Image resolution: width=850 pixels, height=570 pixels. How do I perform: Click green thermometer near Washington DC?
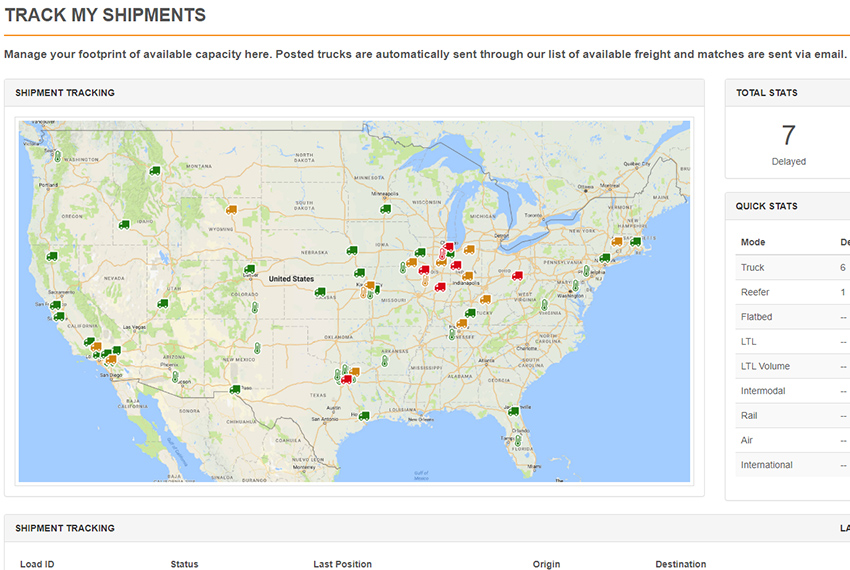point(576,286)
